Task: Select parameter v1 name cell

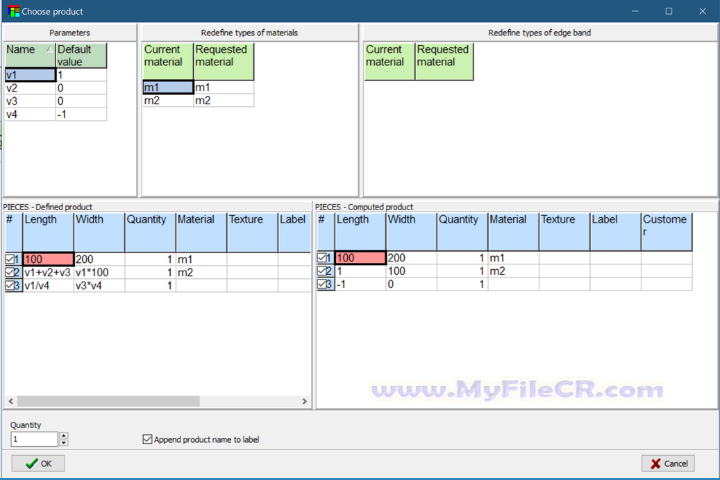Action: pos(30,75)
